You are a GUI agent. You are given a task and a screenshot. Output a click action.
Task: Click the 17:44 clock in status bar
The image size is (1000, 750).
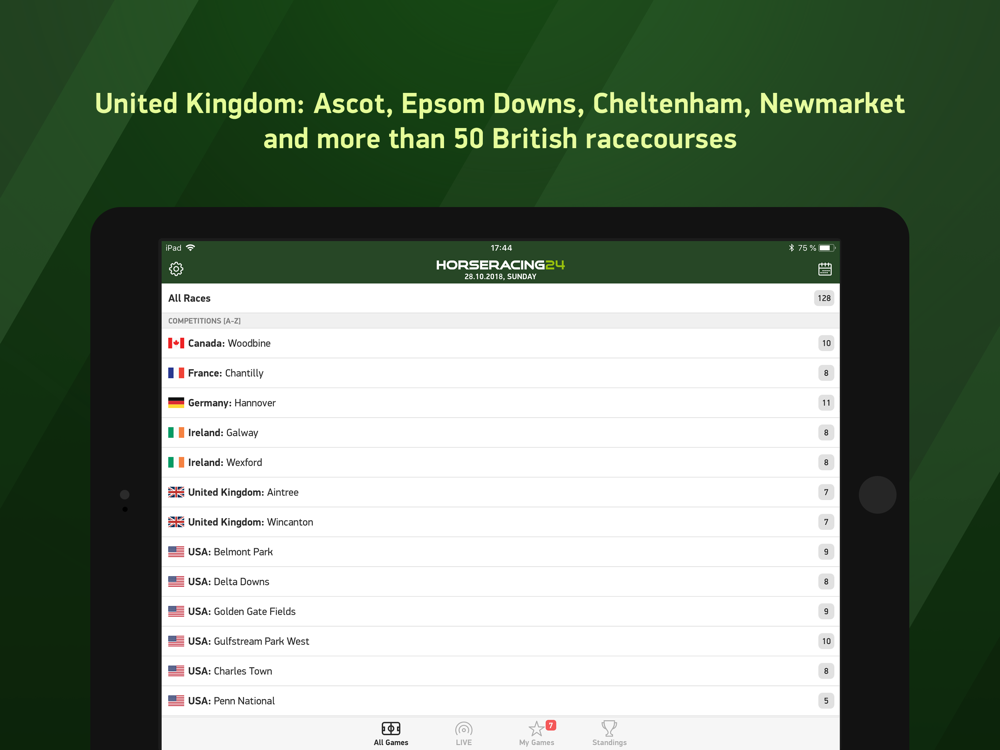coord(501,247)
